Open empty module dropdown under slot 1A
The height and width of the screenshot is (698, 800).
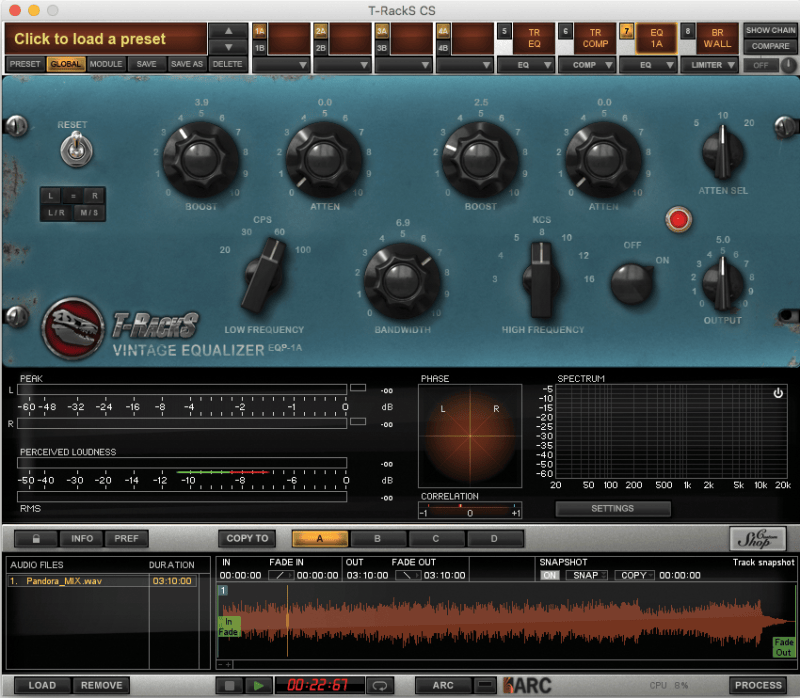[x=281, y=65]
